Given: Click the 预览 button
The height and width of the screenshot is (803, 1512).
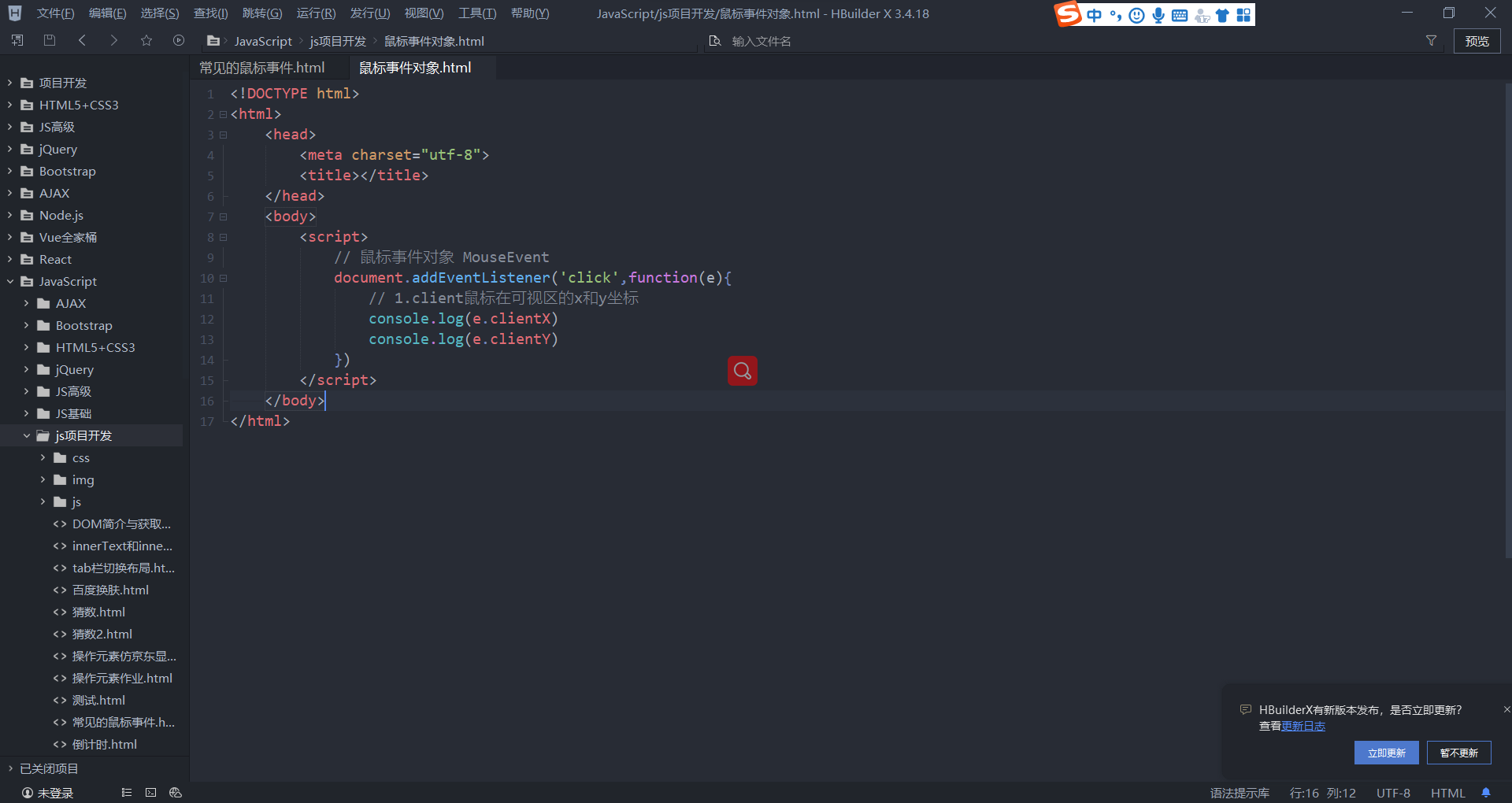Looking at the screenshot, I should tap(1477, 41).
